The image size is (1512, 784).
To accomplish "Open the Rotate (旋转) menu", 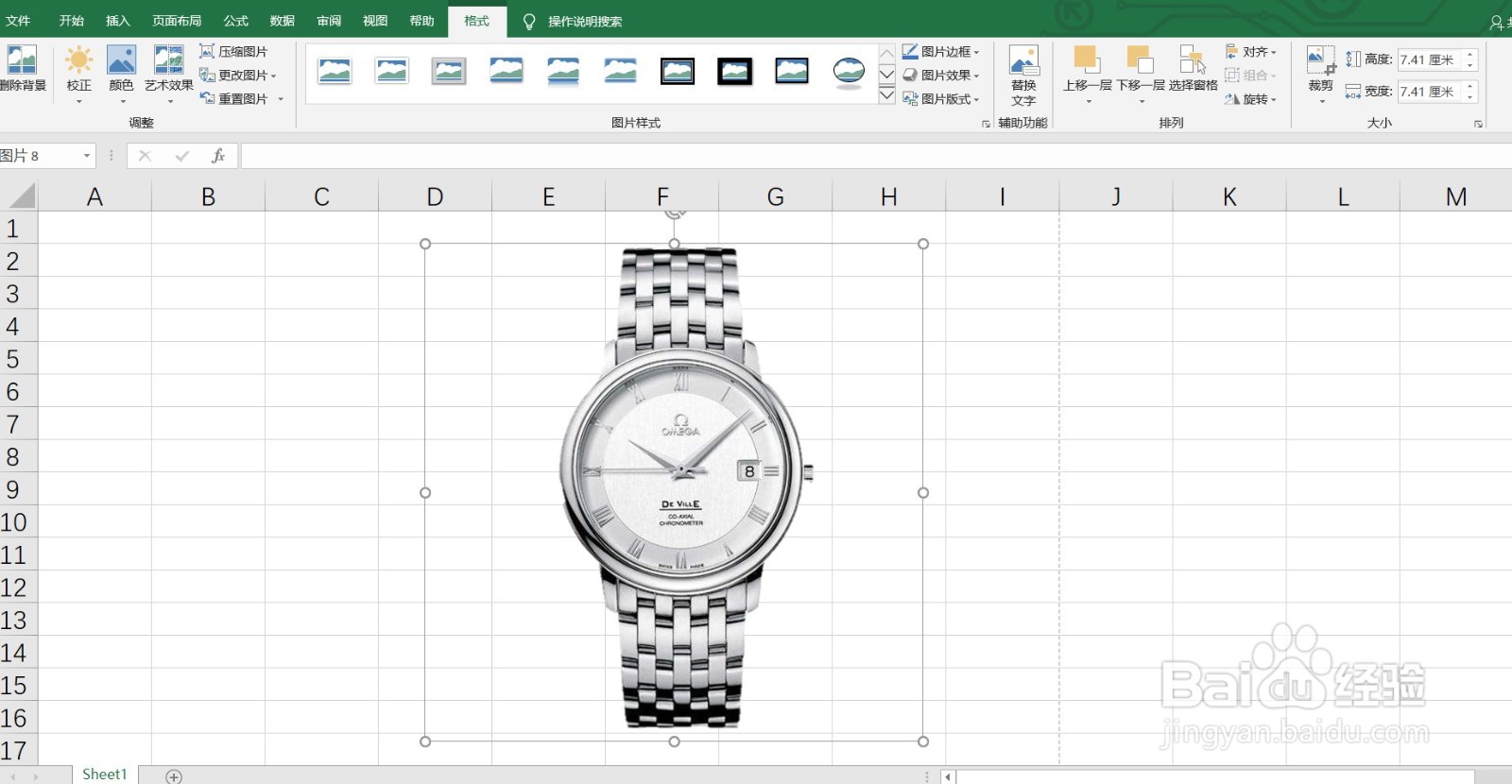I will pyautogui.click(x=1250, y=98).
